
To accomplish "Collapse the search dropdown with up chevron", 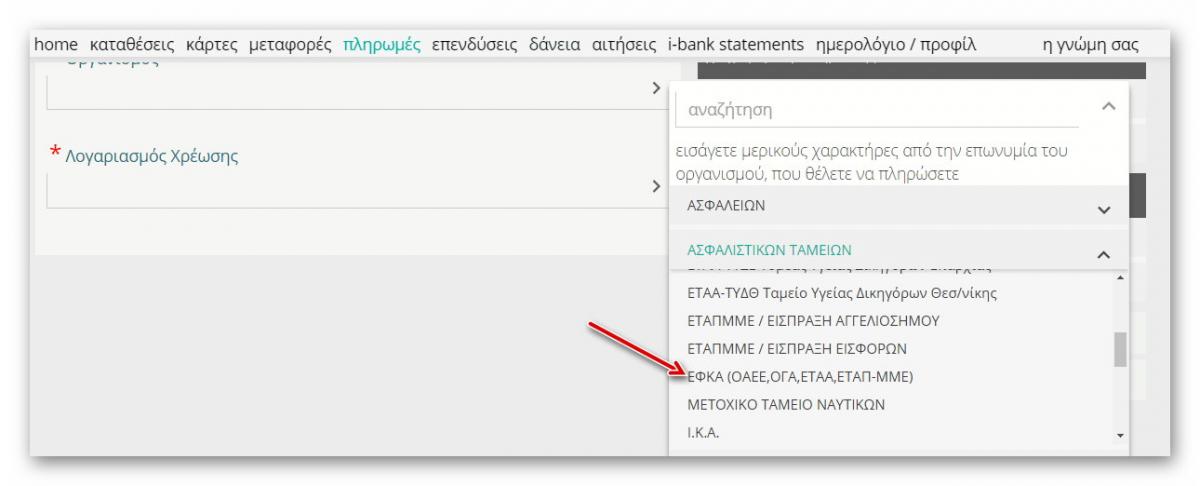I will click(x=1106, y=106).
